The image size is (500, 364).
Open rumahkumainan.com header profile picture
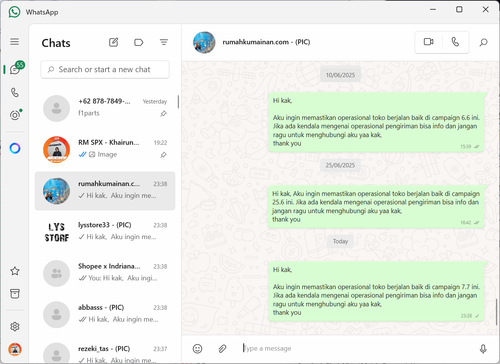tap(204, 42)
